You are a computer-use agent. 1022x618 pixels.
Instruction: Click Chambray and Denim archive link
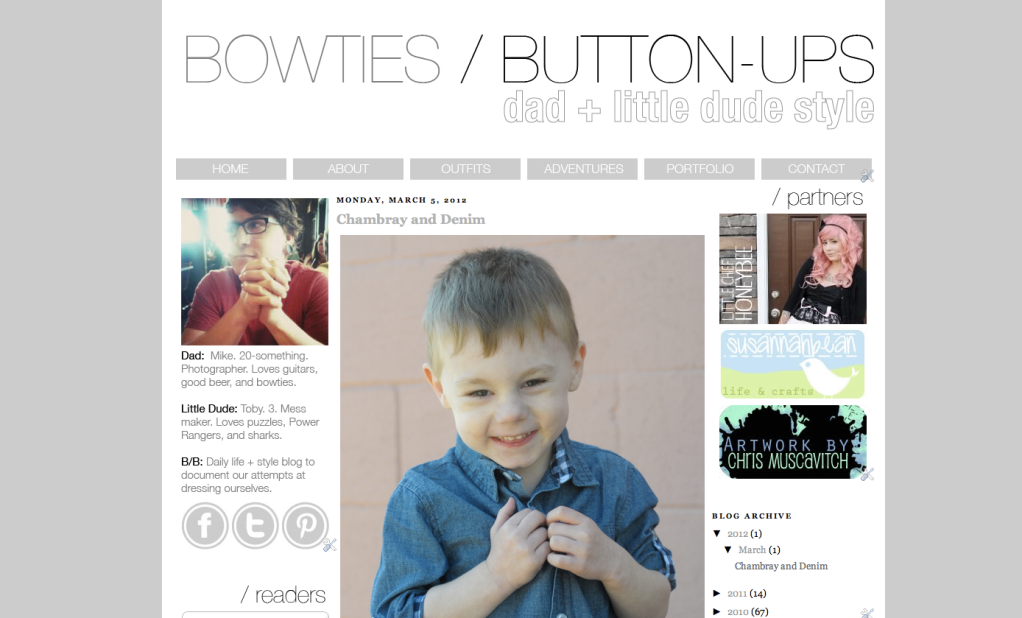coord(781,566)
